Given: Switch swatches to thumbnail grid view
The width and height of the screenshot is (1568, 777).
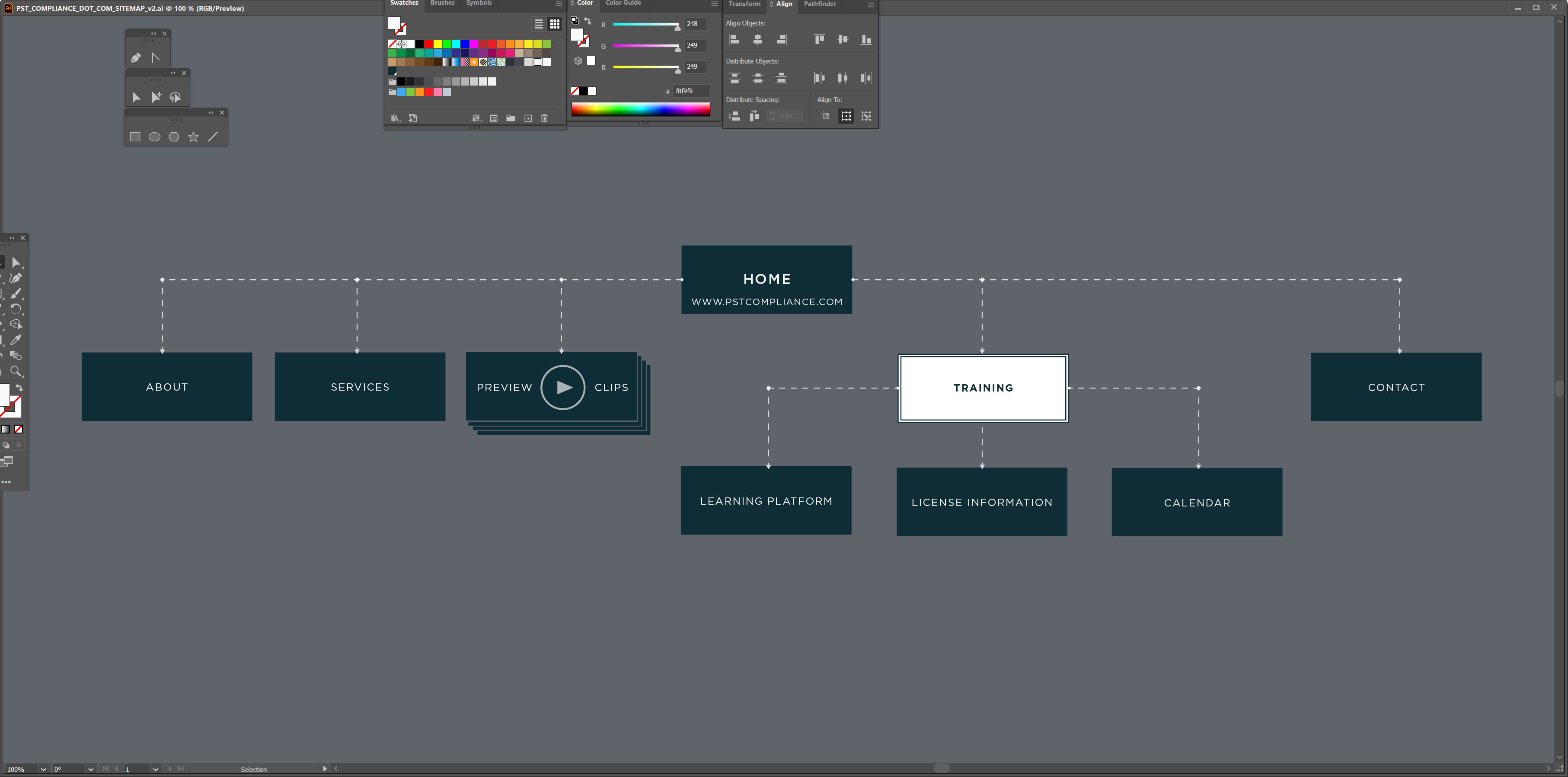Looking at the screenshot, I should coord(555,24).
